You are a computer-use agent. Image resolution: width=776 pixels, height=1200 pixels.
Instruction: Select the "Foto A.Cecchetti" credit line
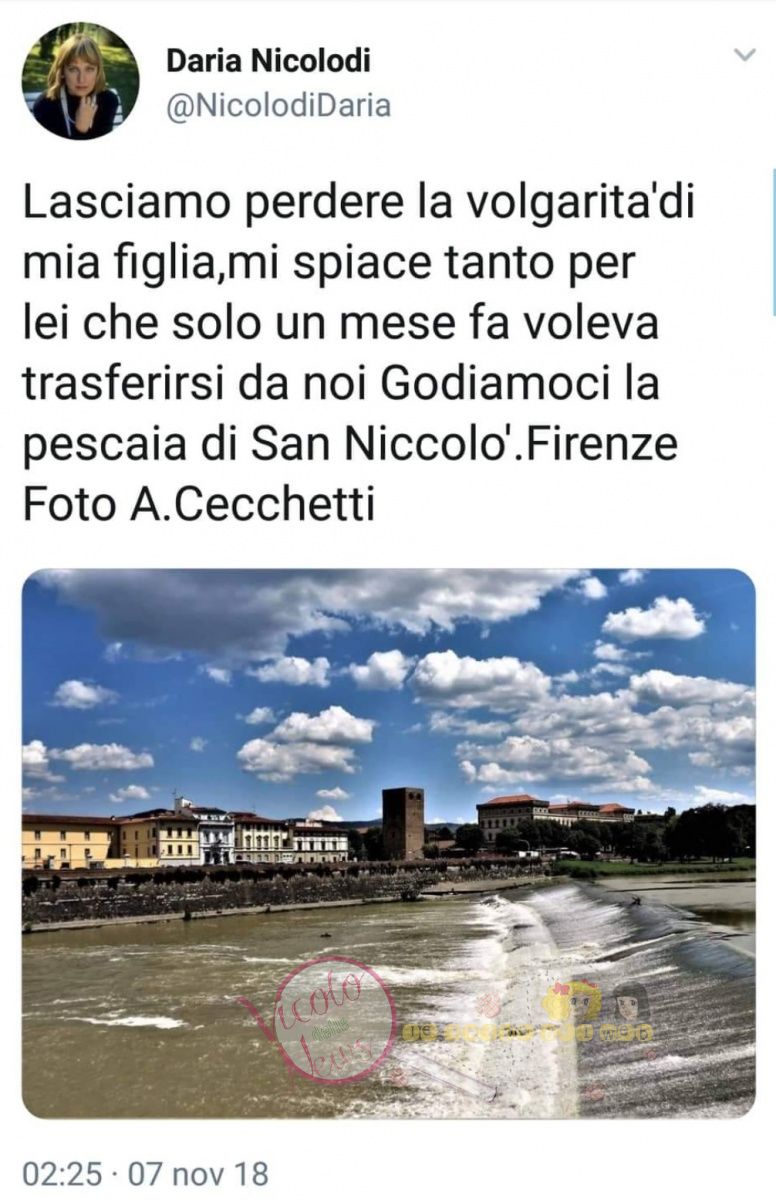coord(199,504)
